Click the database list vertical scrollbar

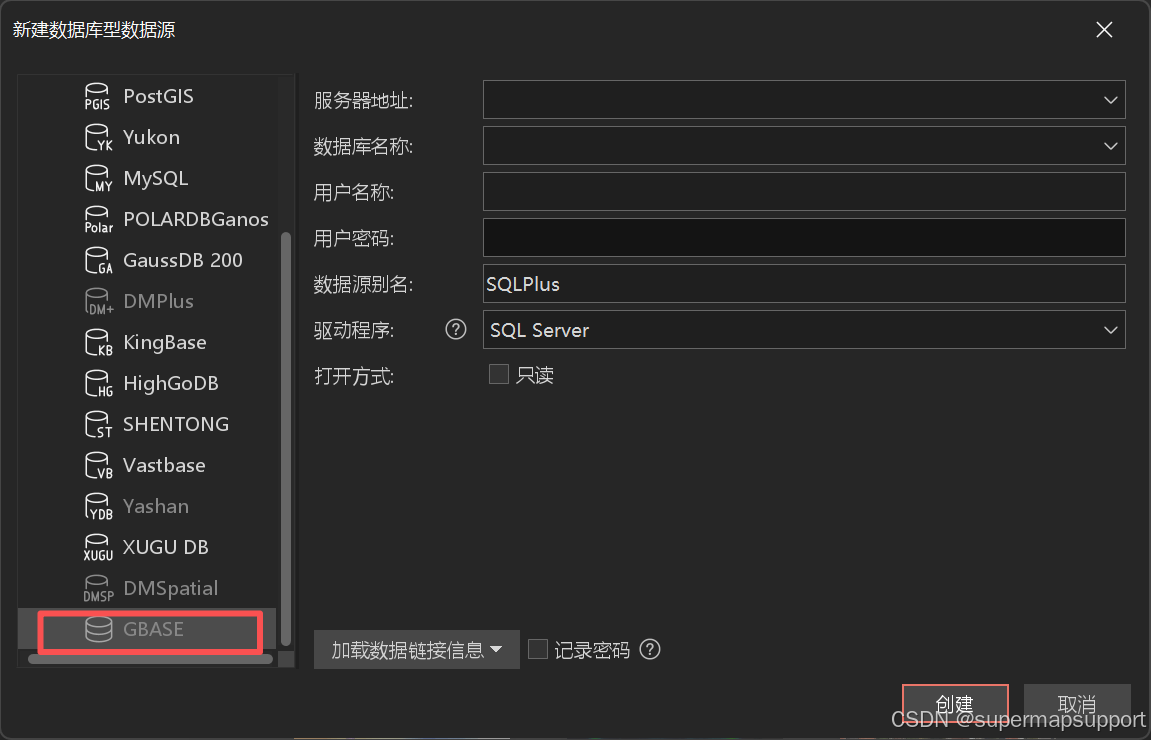[286, 438]
